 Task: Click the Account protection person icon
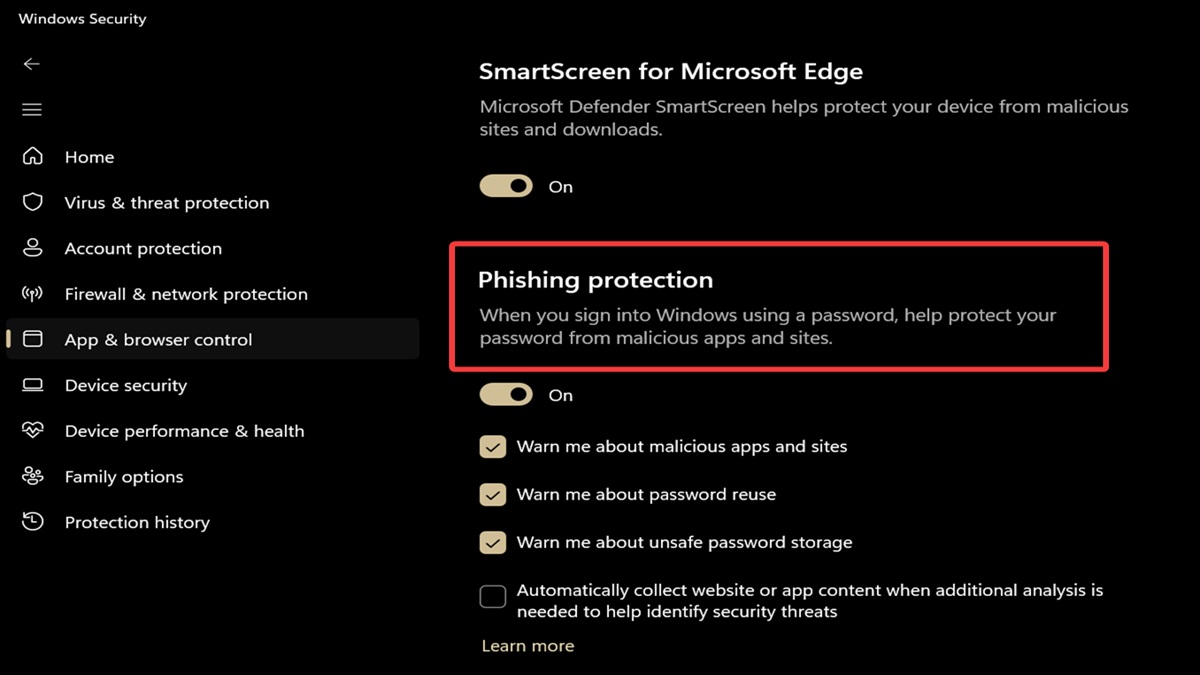click(x=33, y=248)
